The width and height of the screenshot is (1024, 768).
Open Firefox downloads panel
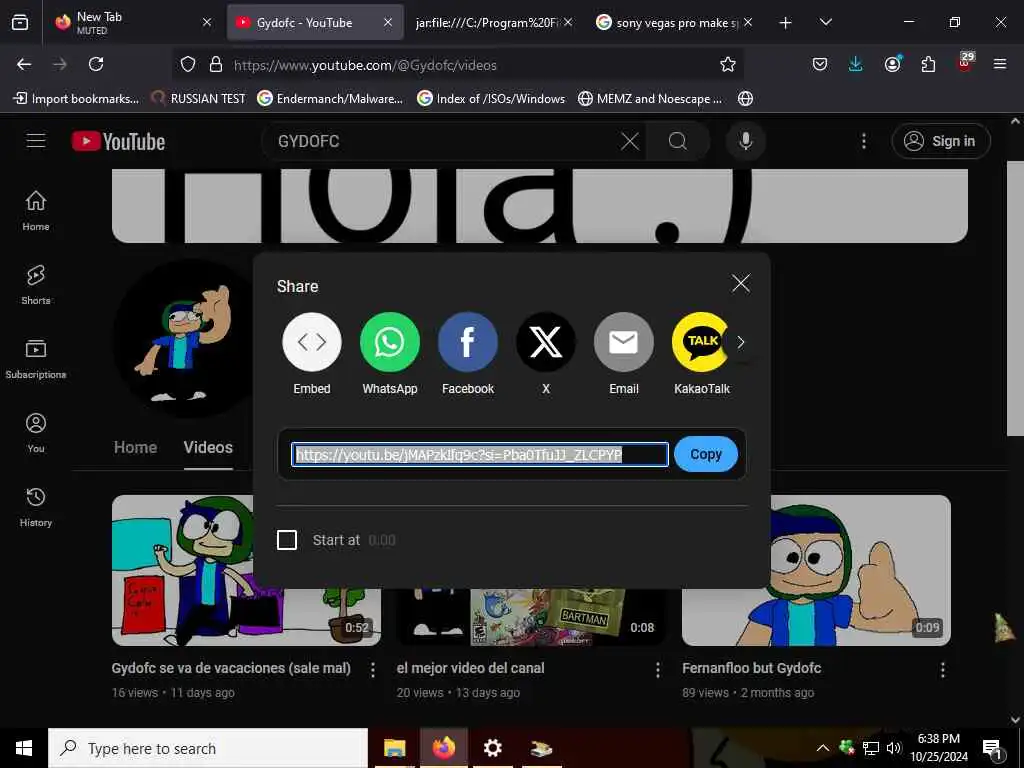pos(856,64)
